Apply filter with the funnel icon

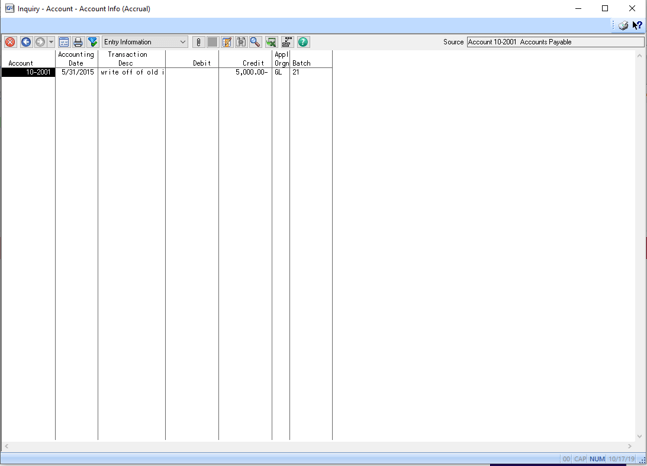point(92,42)
